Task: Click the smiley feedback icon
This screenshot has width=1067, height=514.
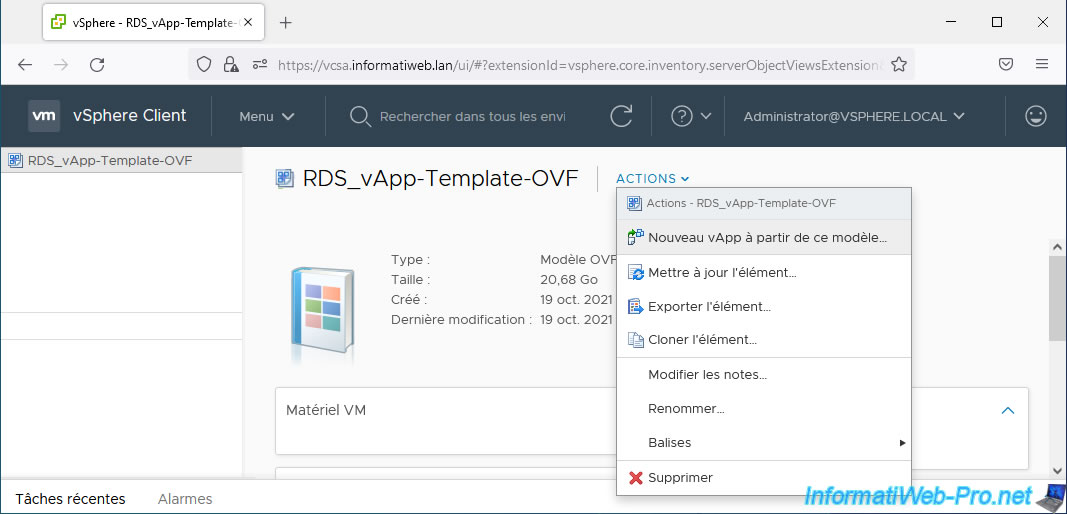Action: click(1036, 116)
